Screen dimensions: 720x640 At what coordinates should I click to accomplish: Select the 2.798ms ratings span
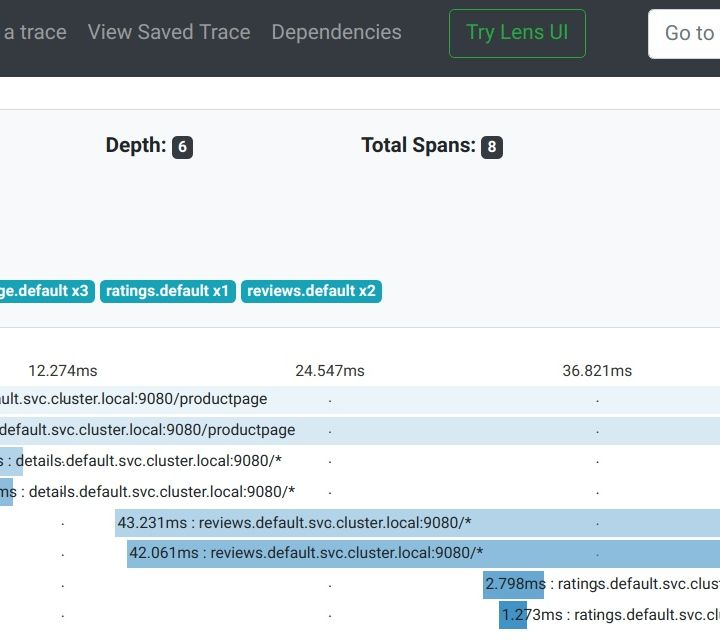514,584
